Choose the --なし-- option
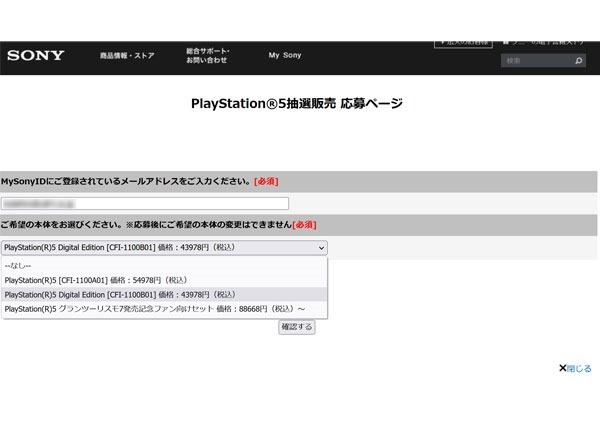The image size is (600, 422). coord(165,266)
